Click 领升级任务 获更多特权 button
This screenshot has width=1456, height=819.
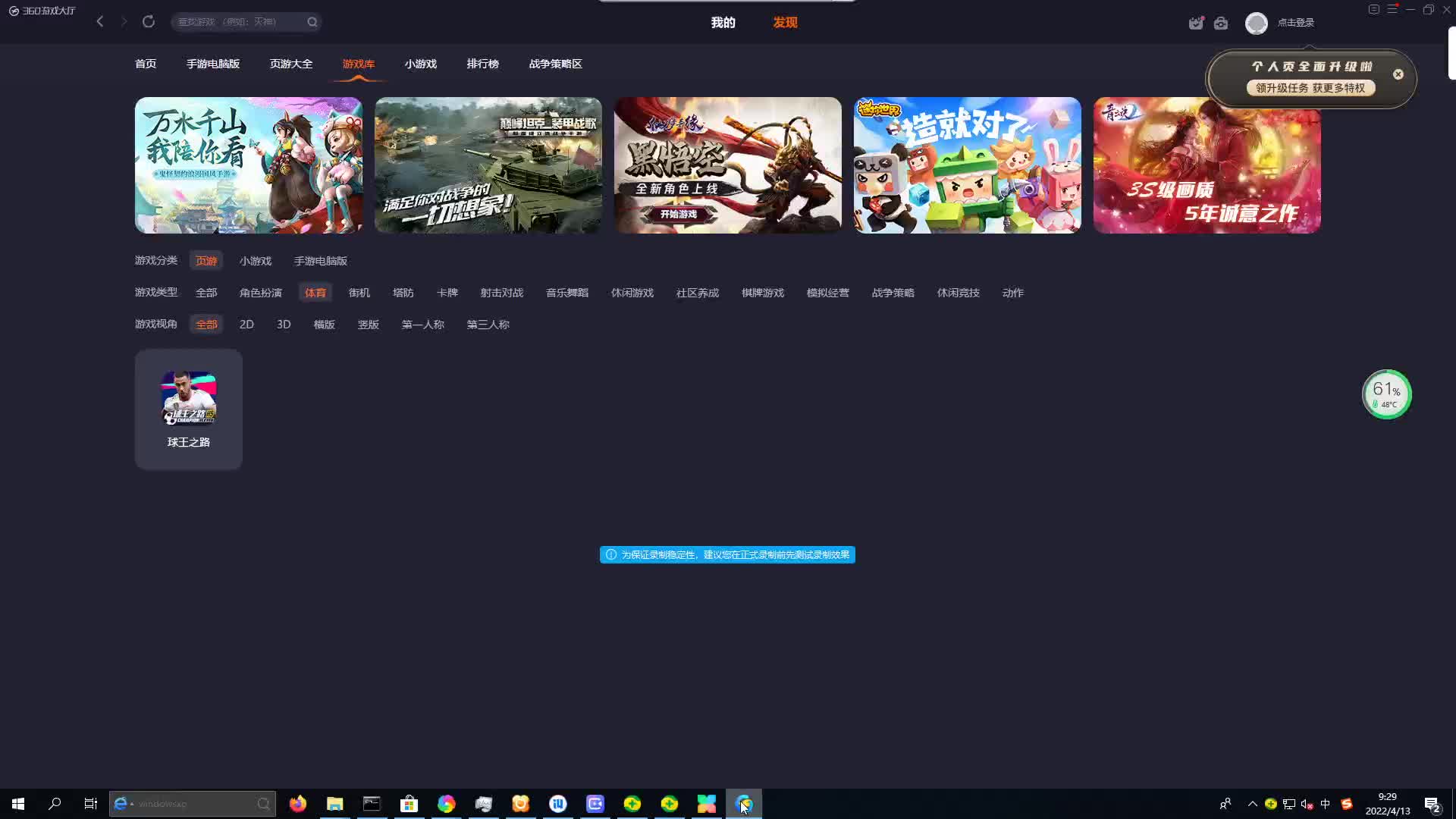coord(1310,88)
